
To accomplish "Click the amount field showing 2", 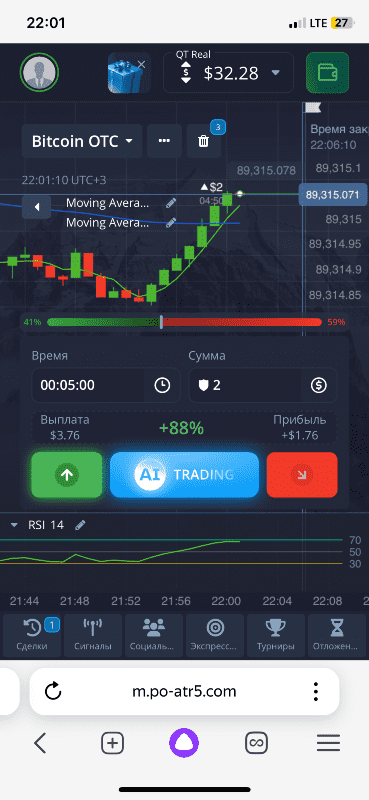I will coord(263,385).
